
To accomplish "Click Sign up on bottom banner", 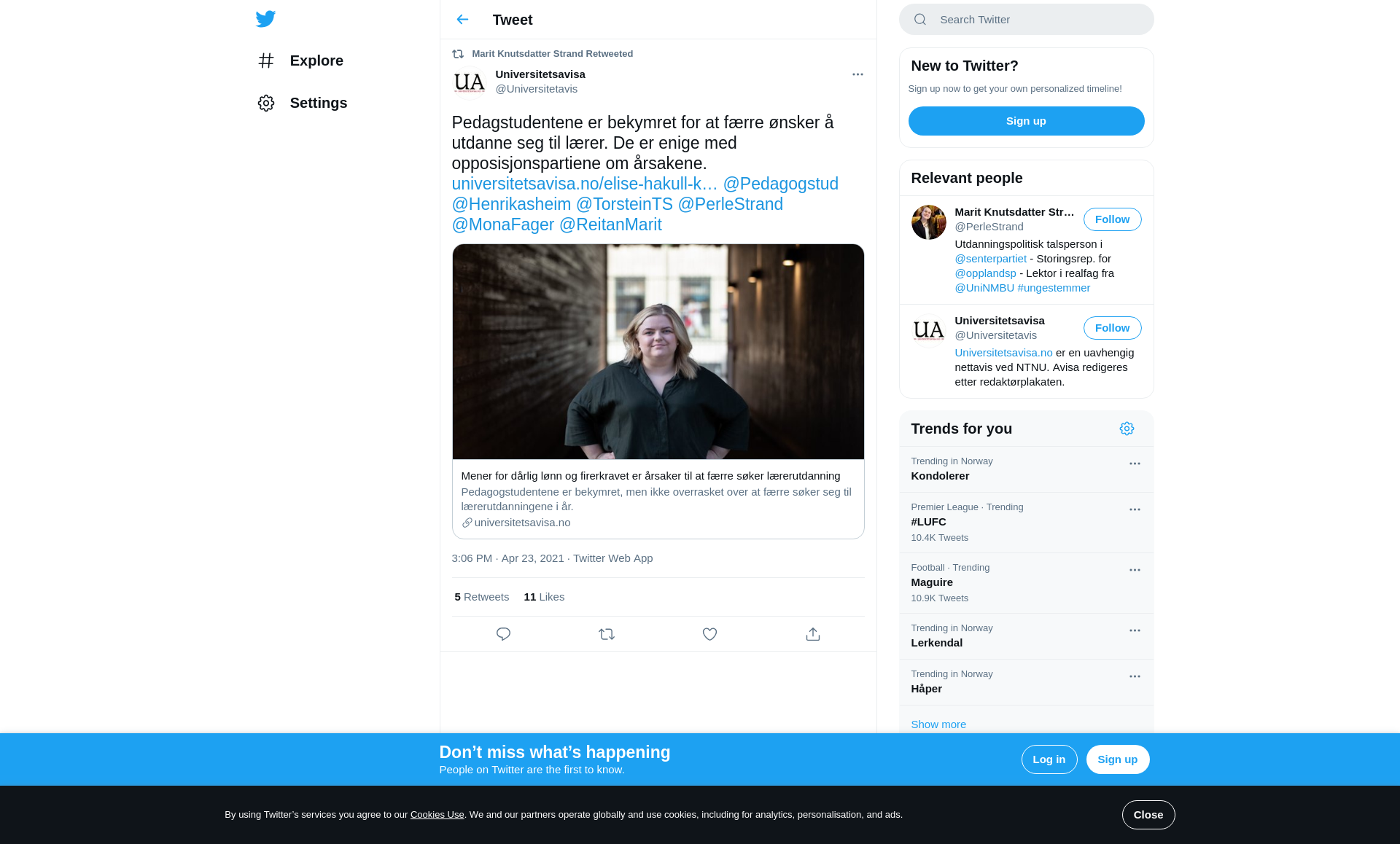I will 1117,759.
